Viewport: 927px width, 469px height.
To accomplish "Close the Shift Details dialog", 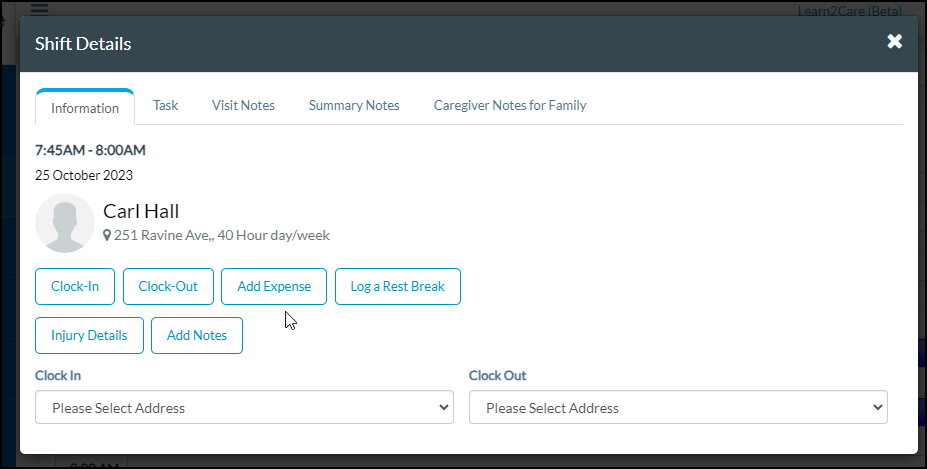I will point(894,41).
